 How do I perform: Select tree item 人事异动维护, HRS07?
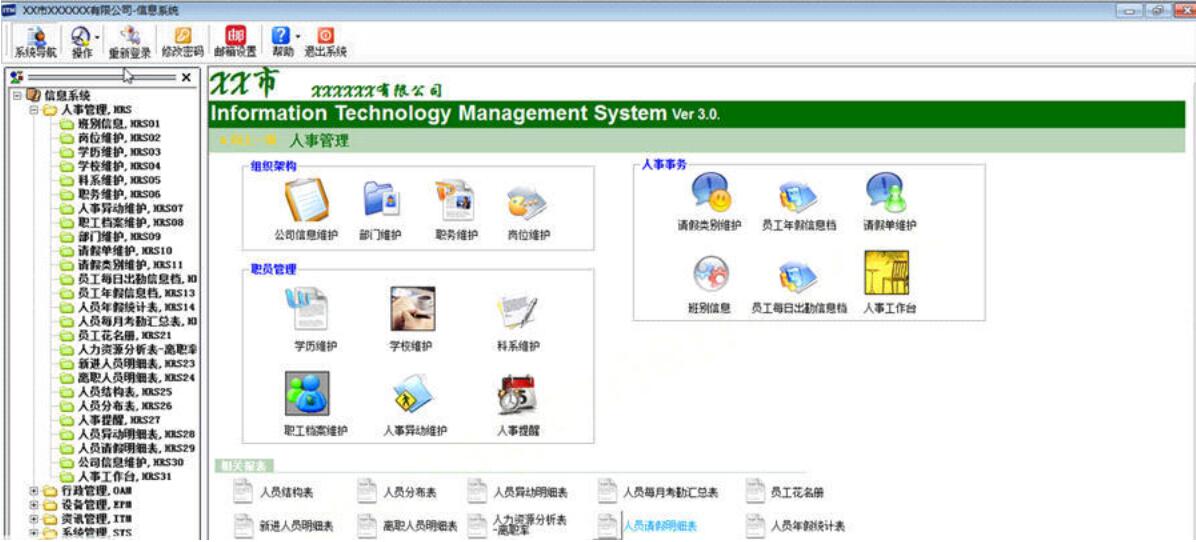[130, 208]
